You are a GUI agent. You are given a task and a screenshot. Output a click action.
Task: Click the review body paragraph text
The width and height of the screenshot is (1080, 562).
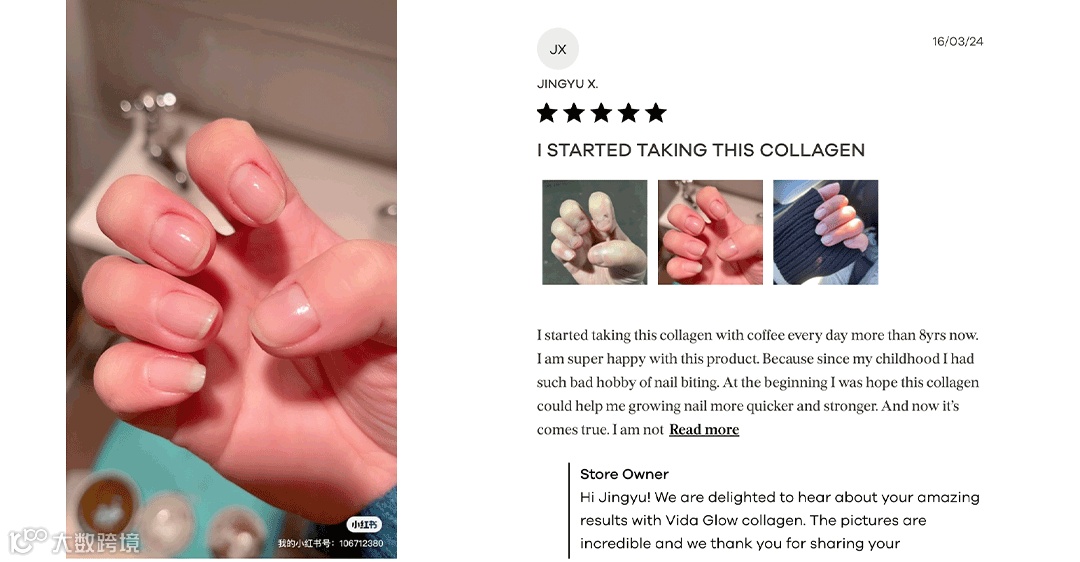coord(758,382)
